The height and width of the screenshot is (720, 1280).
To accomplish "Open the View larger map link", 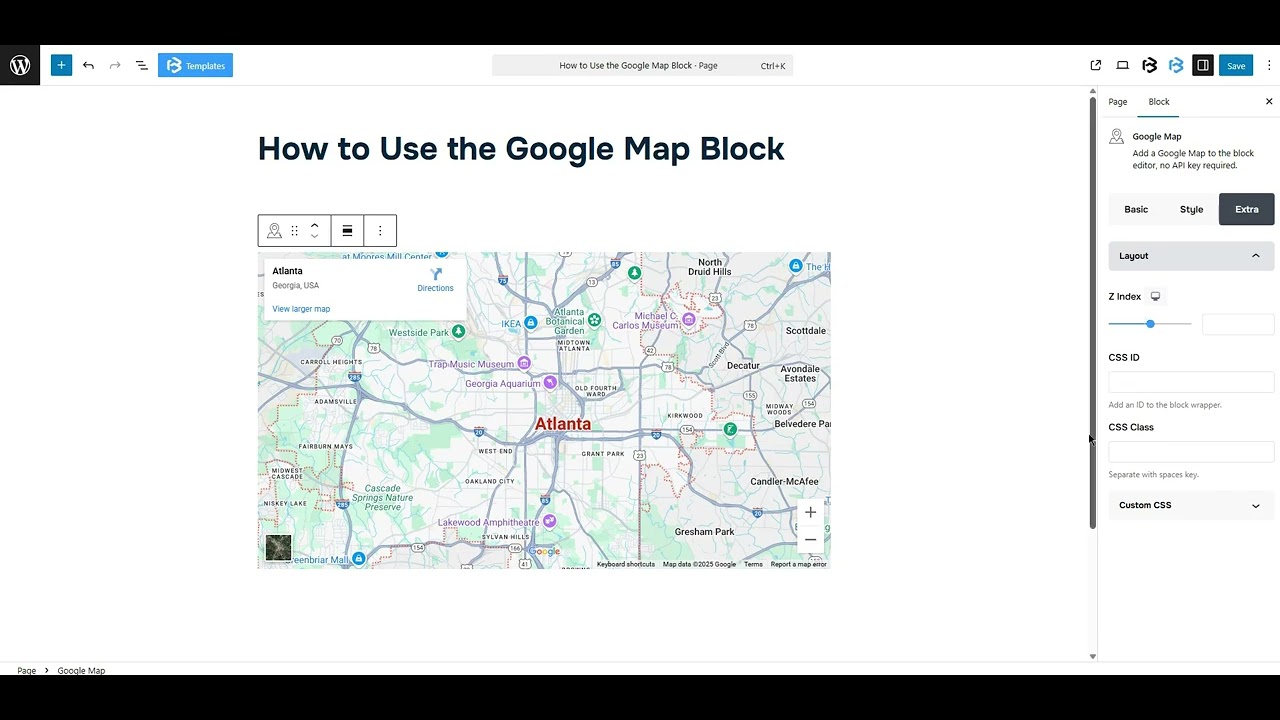I will coord(301,309).
